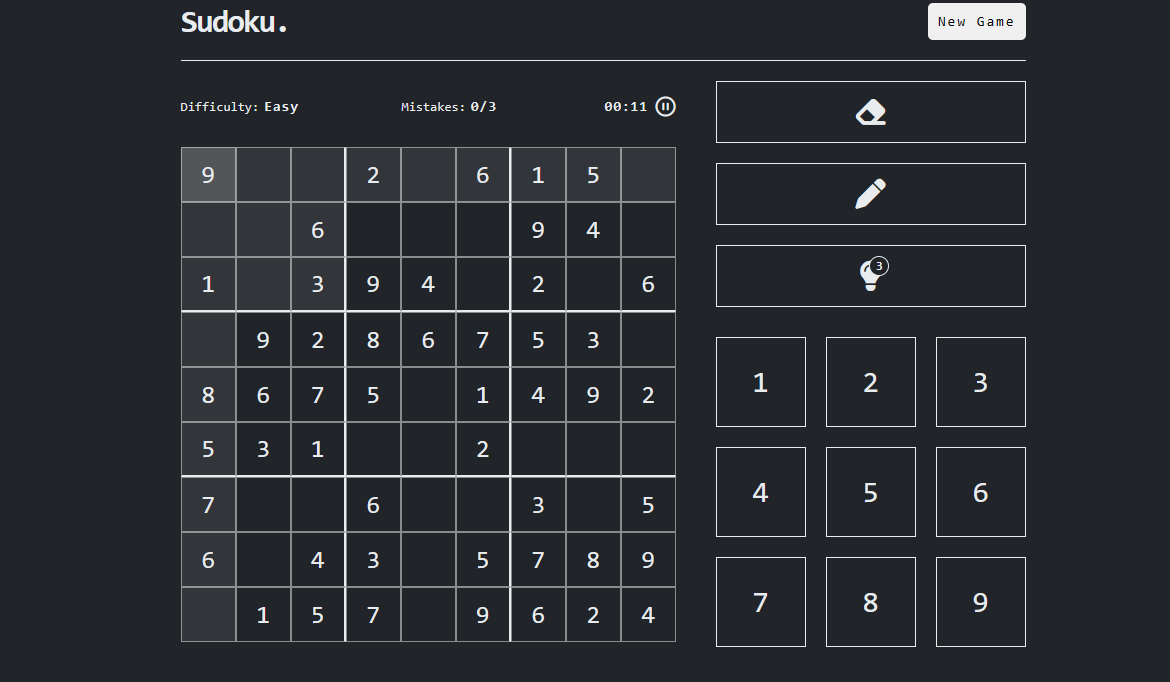
Task: Pick number 3 from the number pad
Action: (x=980, y=381)
